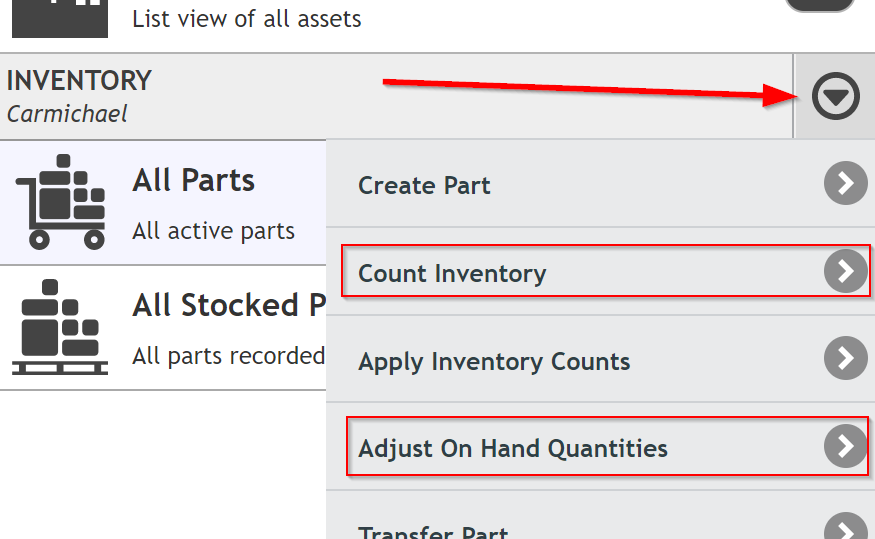Select the Count Inventory menu entry

pos(600,271)
